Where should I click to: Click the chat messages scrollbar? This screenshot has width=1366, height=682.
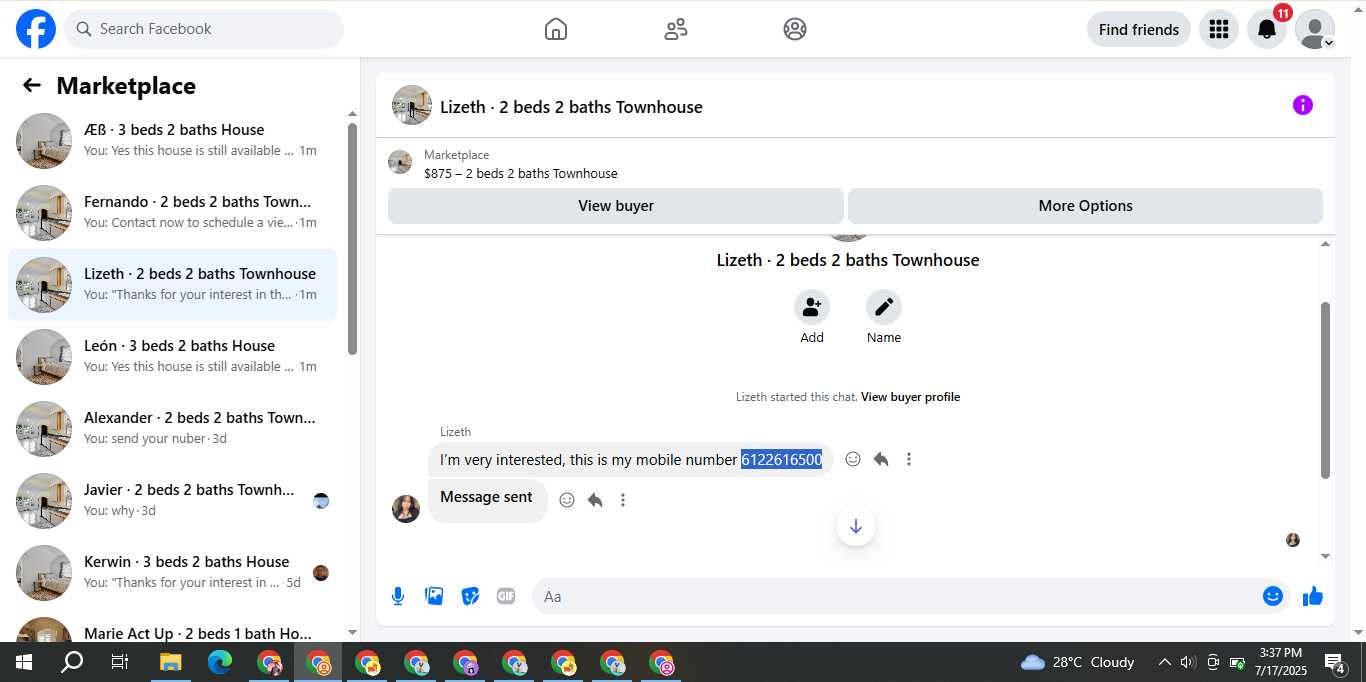point(1326,390)
